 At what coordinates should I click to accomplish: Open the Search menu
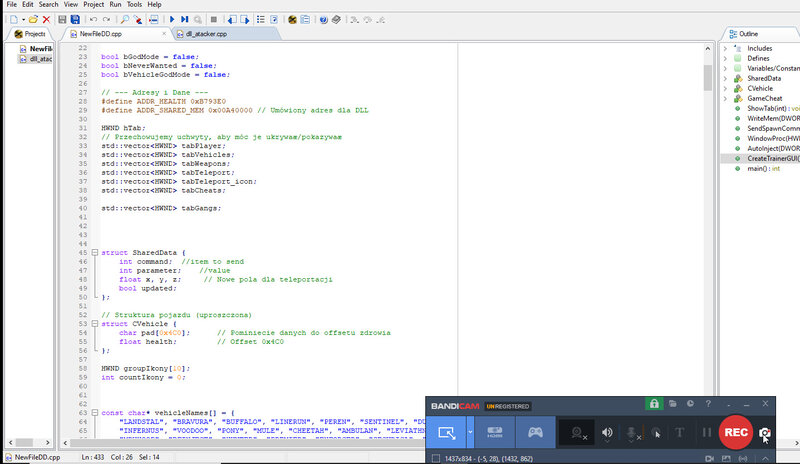pos(48,4)
